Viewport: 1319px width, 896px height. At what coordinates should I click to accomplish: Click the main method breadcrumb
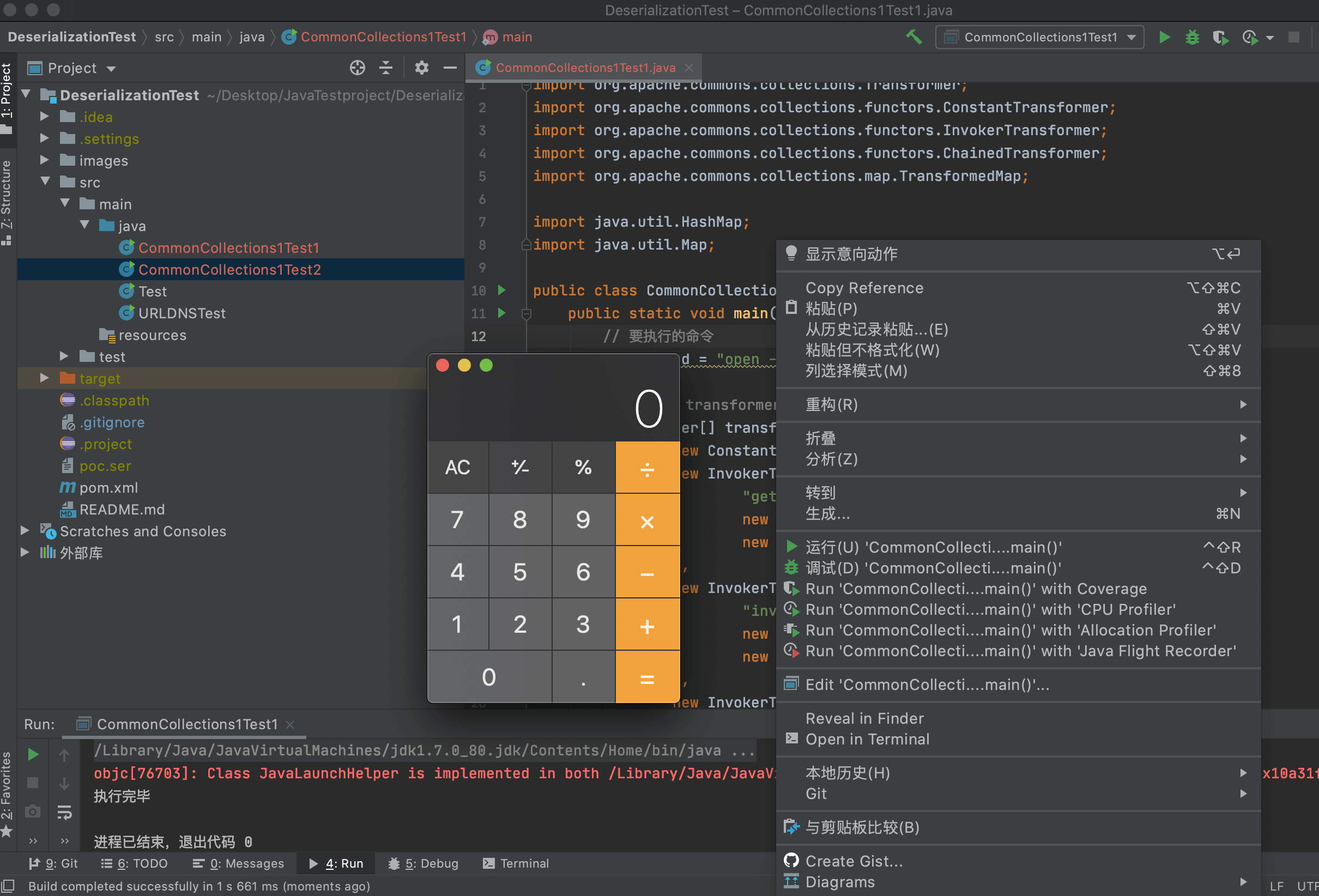pos(508,38)
